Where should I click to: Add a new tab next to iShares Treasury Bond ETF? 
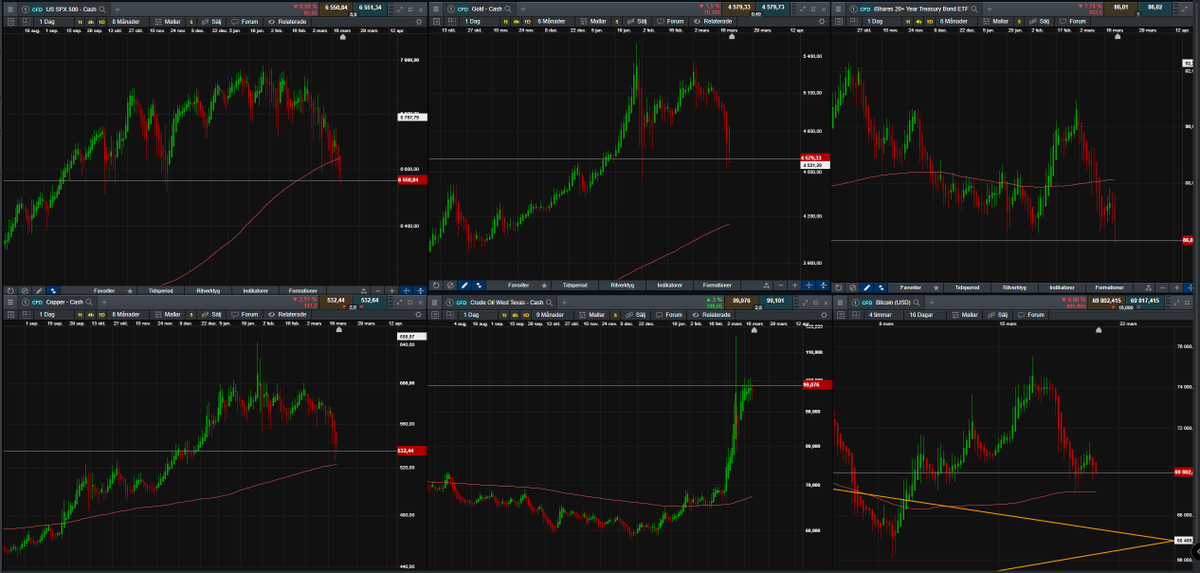[x=989, y=9]
